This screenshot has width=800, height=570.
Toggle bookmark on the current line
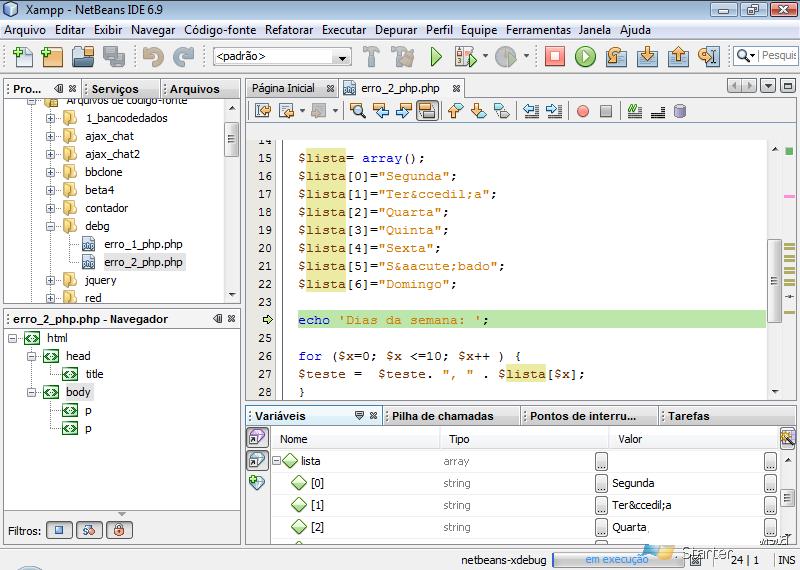[x=502, y=111]
